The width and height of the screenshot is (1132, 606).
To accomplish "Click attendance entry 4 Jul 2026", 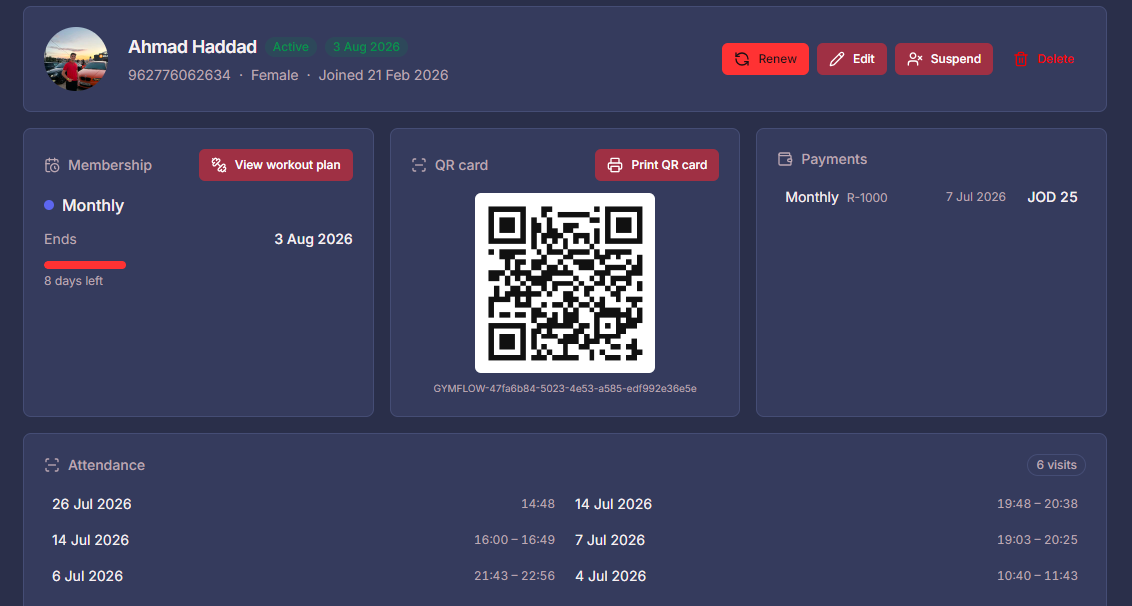I will pos(611,576).
